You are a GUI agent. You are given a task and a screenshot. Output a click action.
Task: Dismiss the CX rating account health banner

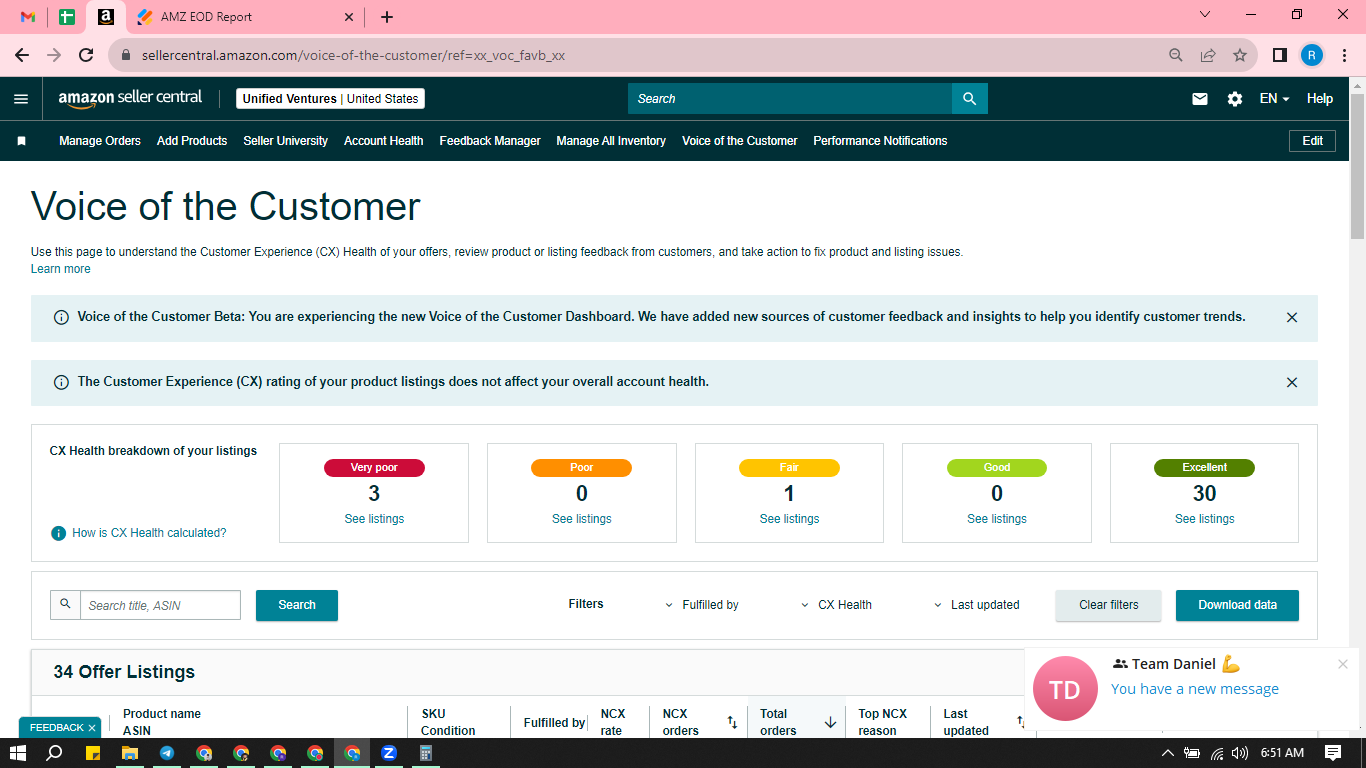point(1292,382)
